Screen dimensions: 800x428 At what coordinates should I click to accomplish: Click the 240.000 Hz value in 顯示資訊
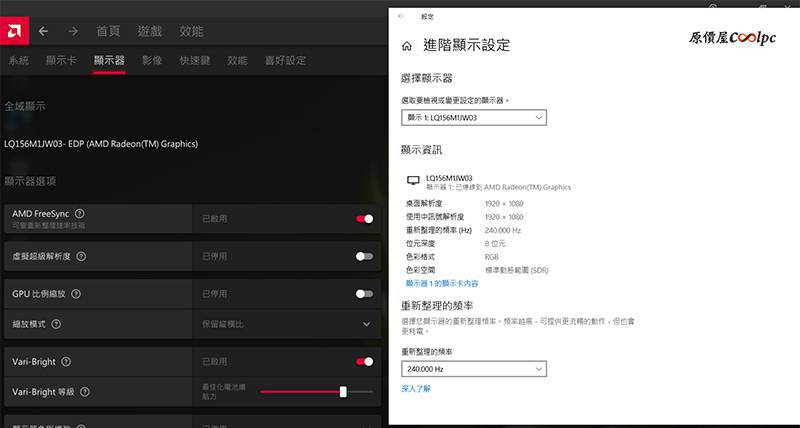coord(503,230)
